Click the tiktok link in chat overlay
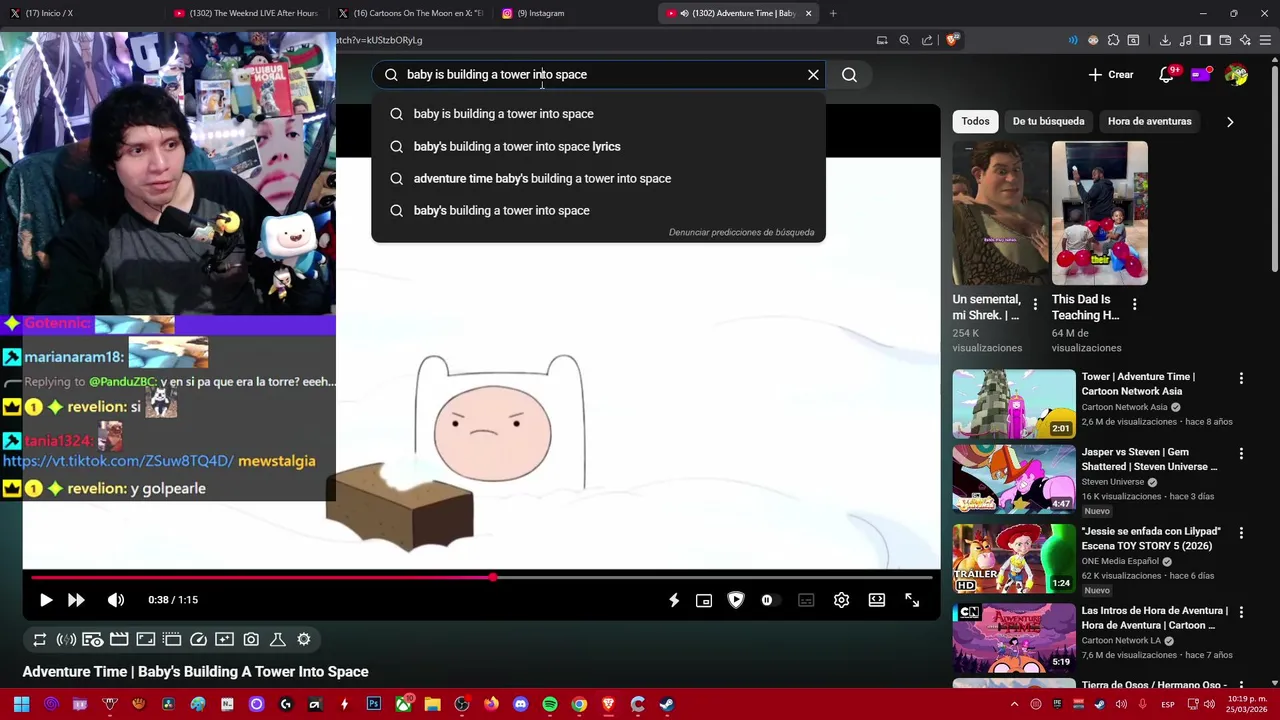1280x720 pixels. 118,461
